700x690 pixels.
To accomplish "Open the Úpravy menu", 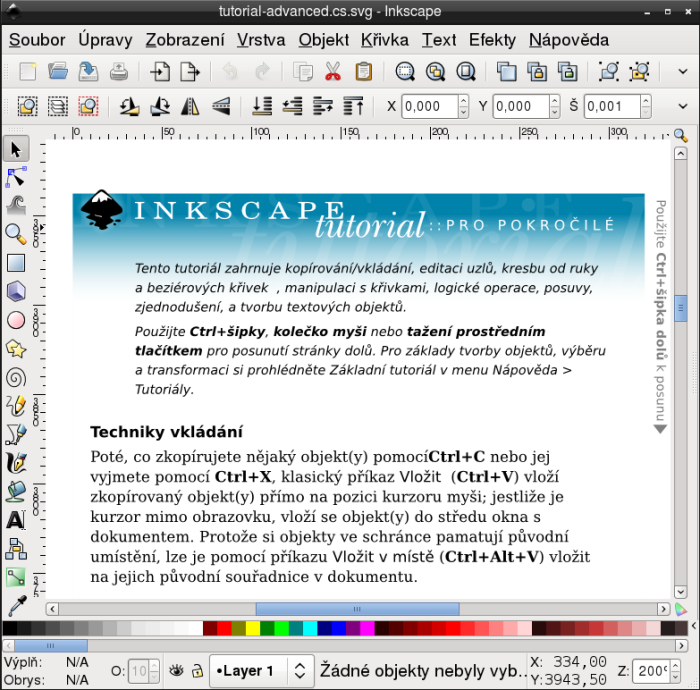I will 105,40.
